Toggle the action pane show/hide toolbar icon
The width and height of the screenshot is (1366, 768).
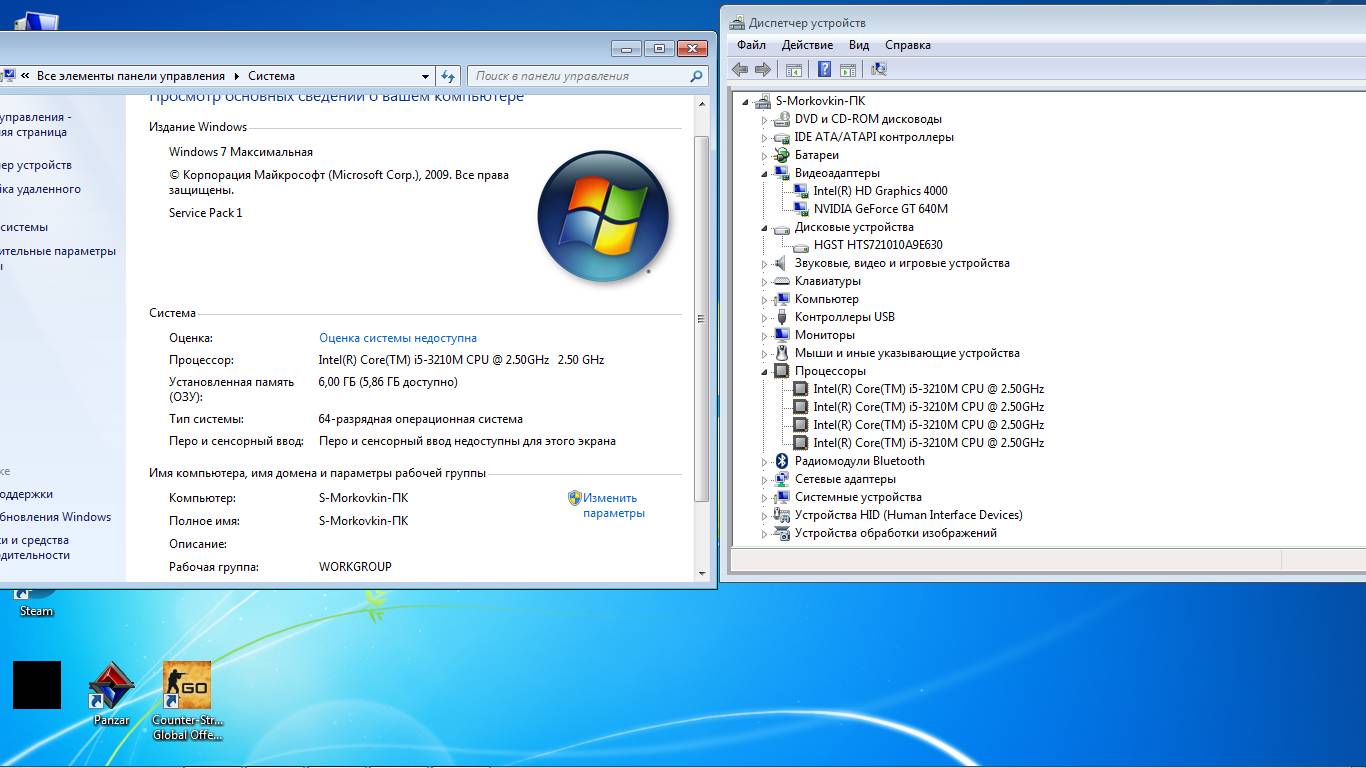[848, 69]
